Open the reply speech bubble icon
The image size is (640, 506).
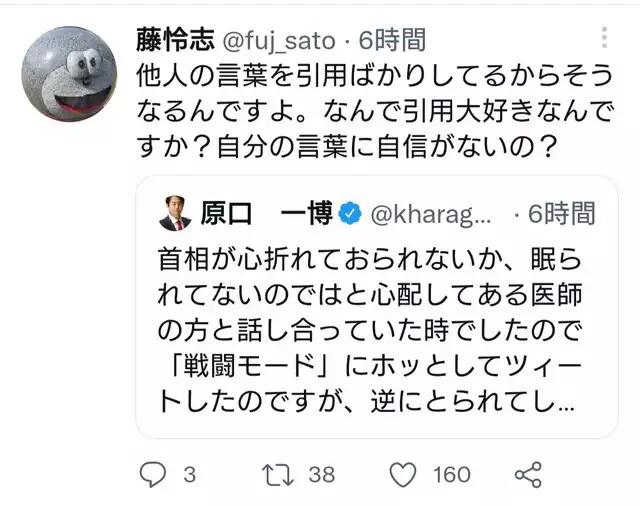(x=153, y=473)
